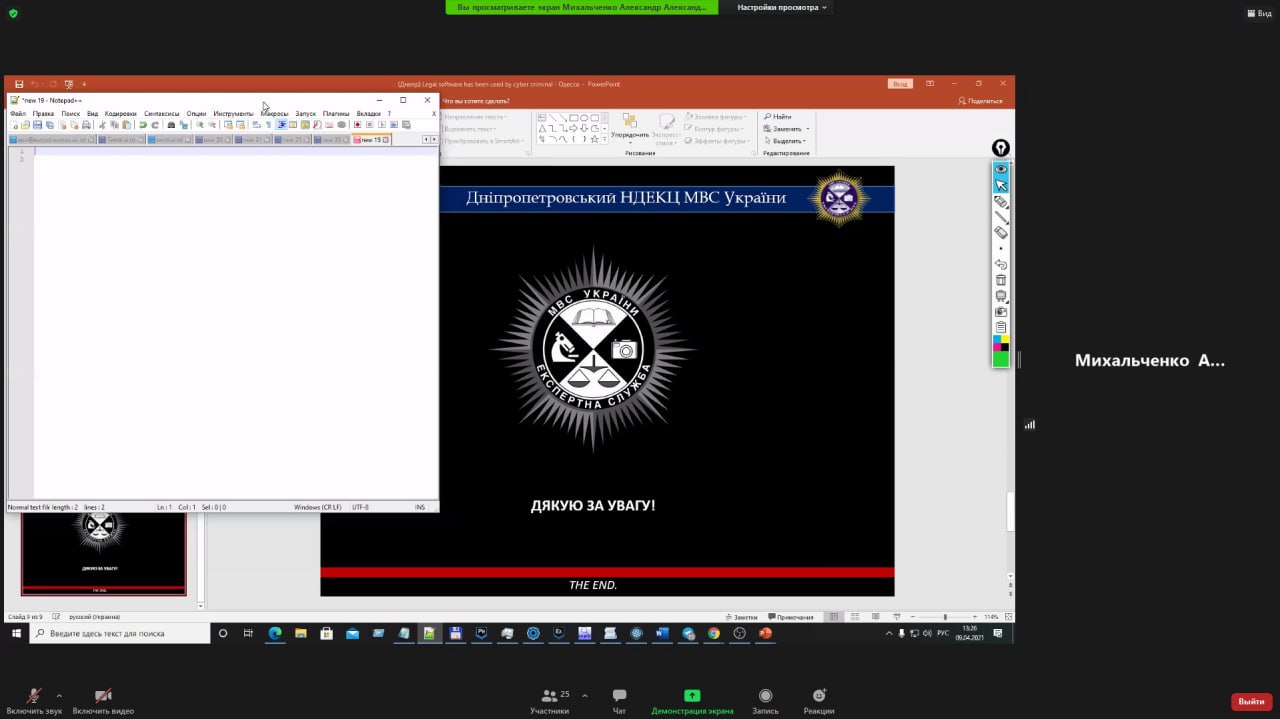Image resolution: width=1280 pixels, height=719 pixels.
Task: Start recording with Запись button
Action: coord(765,702)
